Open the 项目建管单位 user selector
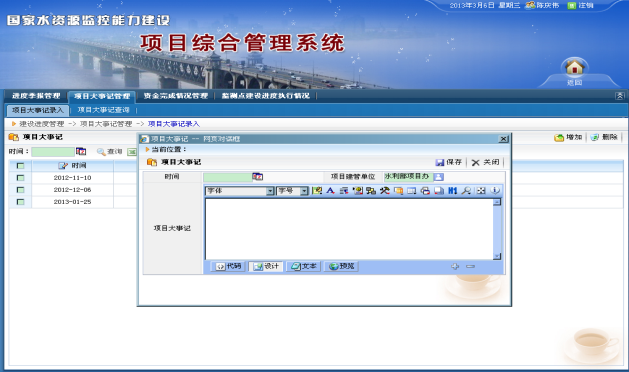The width and height of the screenshot is (629, 372). 438,177
